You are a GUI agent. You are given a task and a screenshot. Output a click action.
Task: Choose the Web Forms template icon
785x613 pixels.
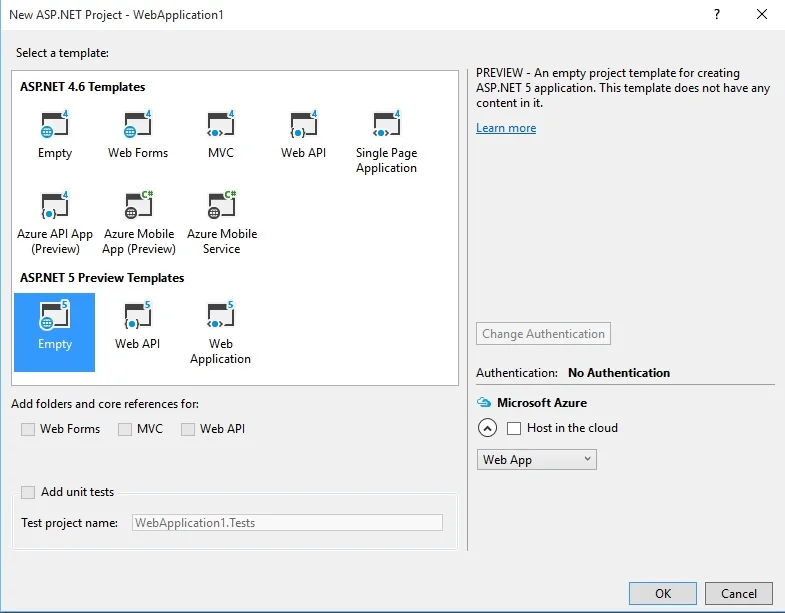tap(138, 124)
